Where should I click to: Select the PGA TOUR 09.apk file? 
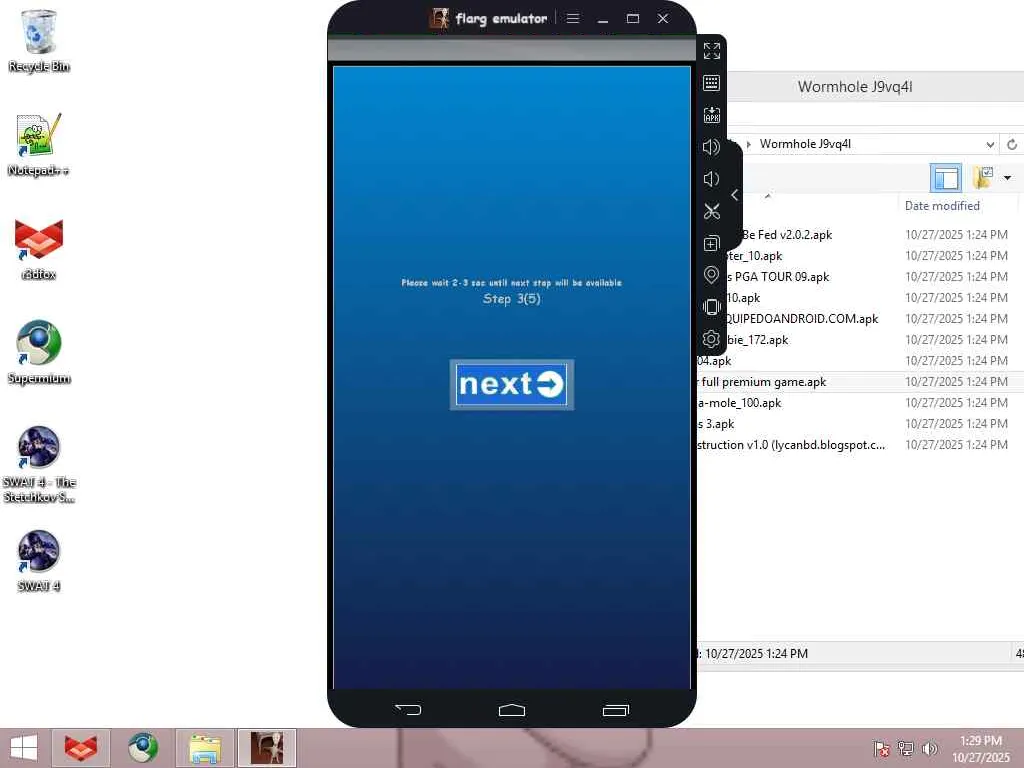click(778, 276)
